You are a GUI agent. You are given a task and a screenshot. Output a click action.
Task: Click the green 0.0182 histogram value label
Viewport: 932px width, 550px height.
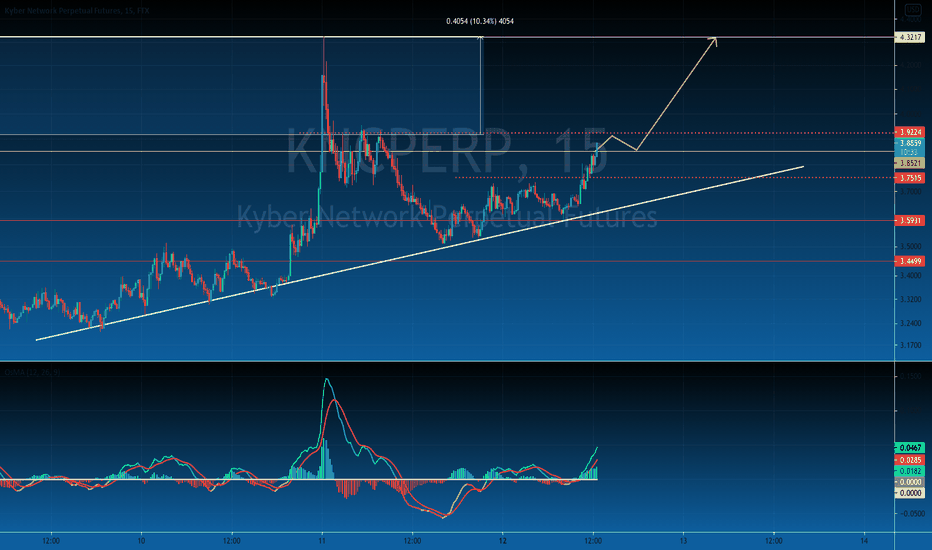pyautogui.click(x=909, y=471)
